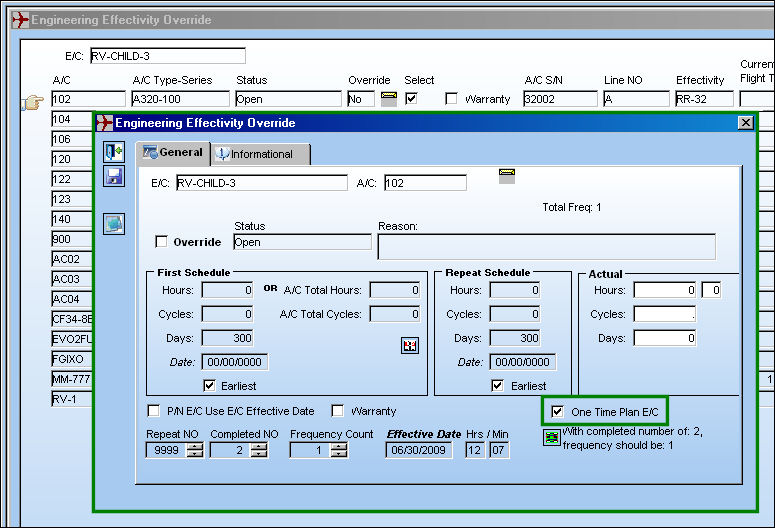Image resolution: width=775 pixels, height=528 pixels.
Task: Enable the Override checkbox
Action: tap(161, 241)
